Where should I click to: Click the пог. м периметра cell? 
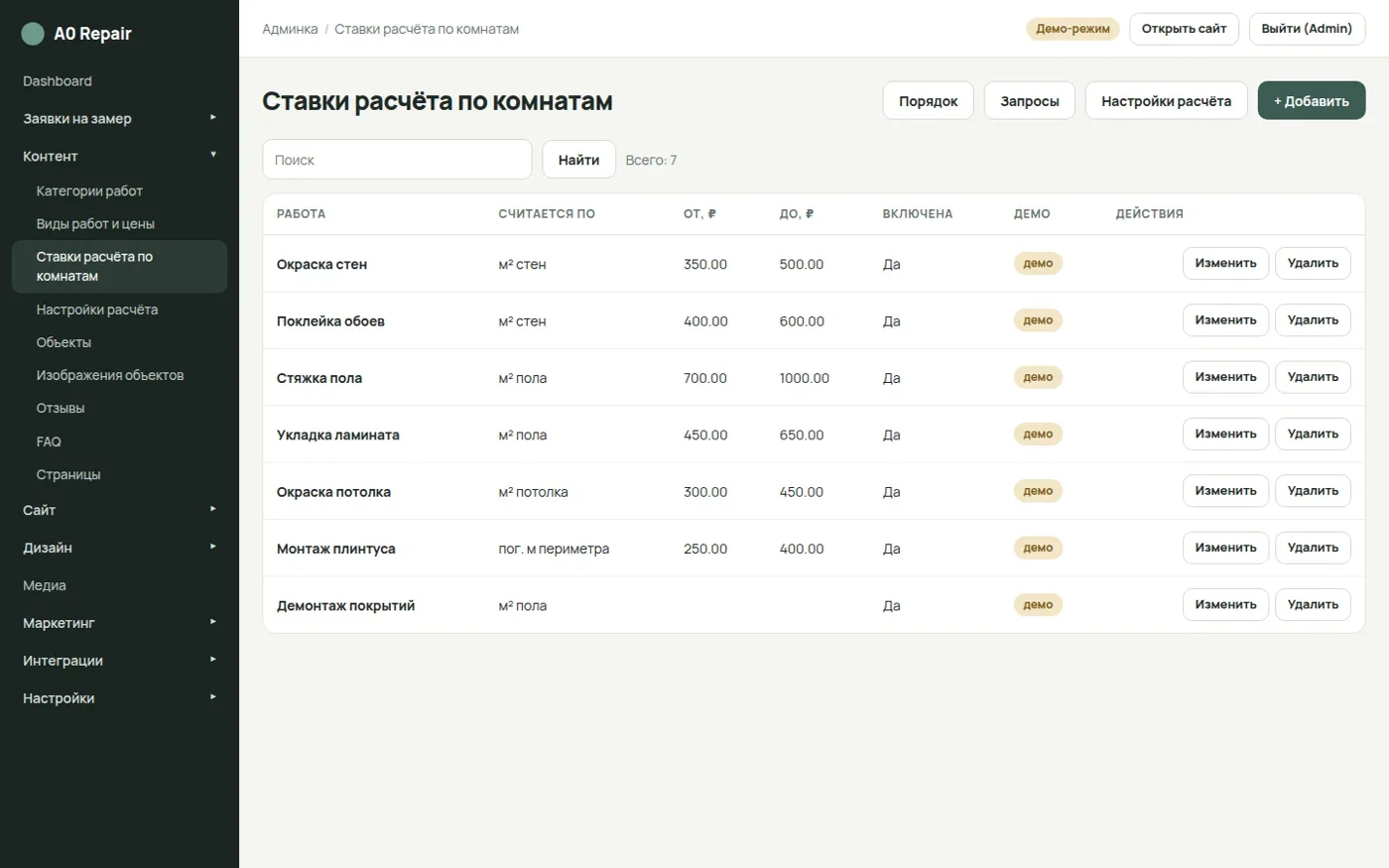(x=554, y=549)
